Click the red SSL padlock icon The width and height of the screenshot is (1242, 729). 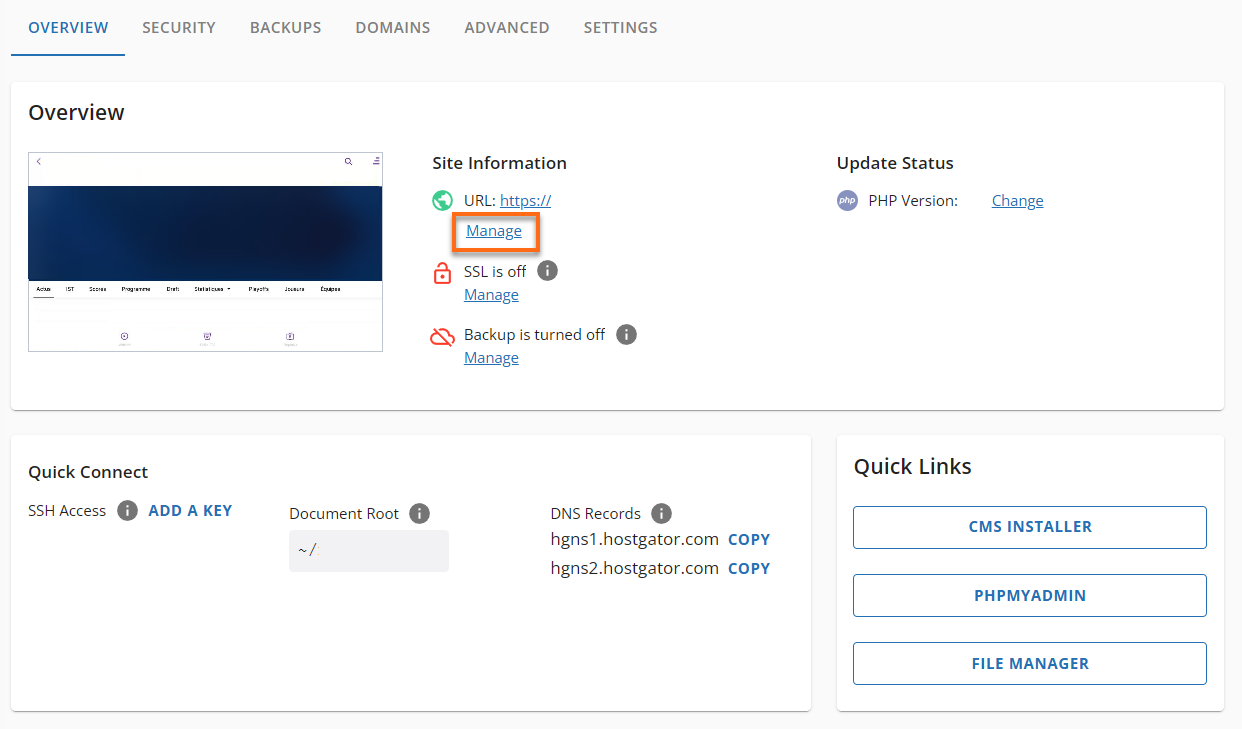pyautogui.click(x=442, y=270)
